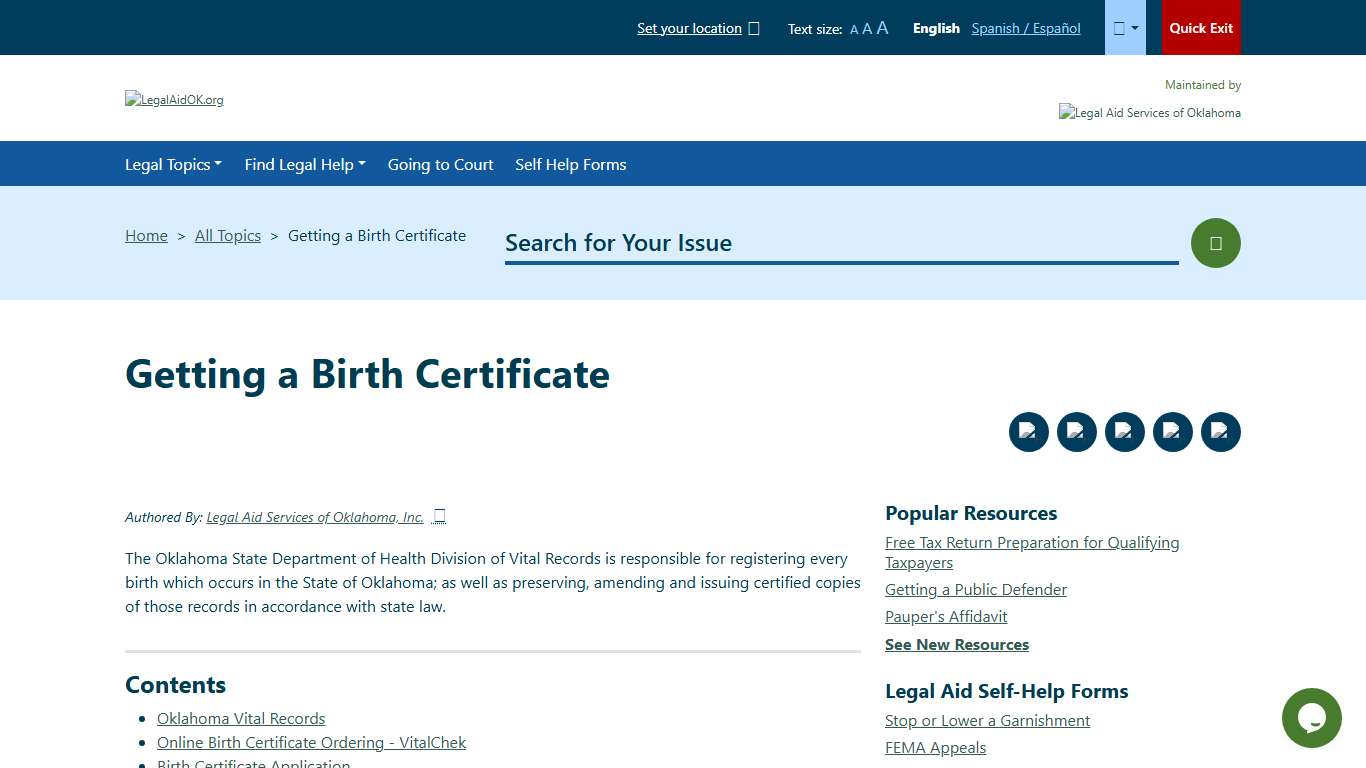Click the last share icon in the row
This screenshot has height=768, width=1366.
point(1220,431)
